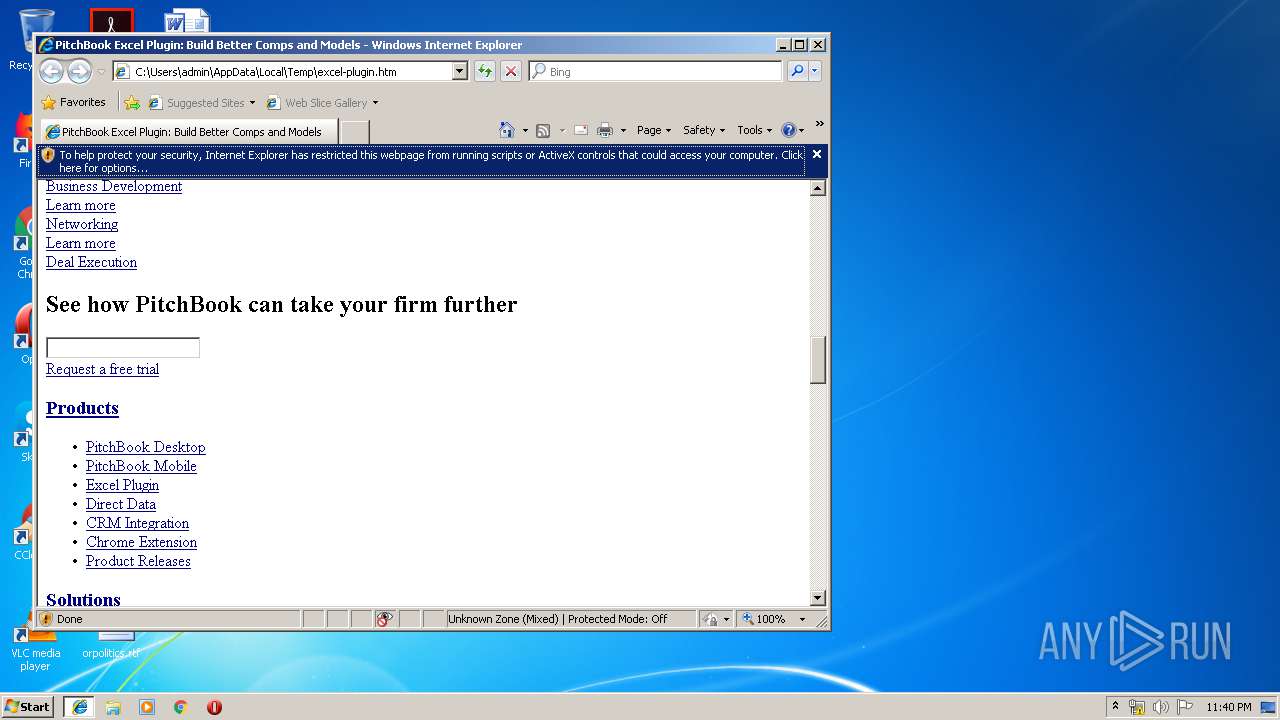Click the Bing search magnifier button
1280x720 pixels.
[x=797, y=71]
